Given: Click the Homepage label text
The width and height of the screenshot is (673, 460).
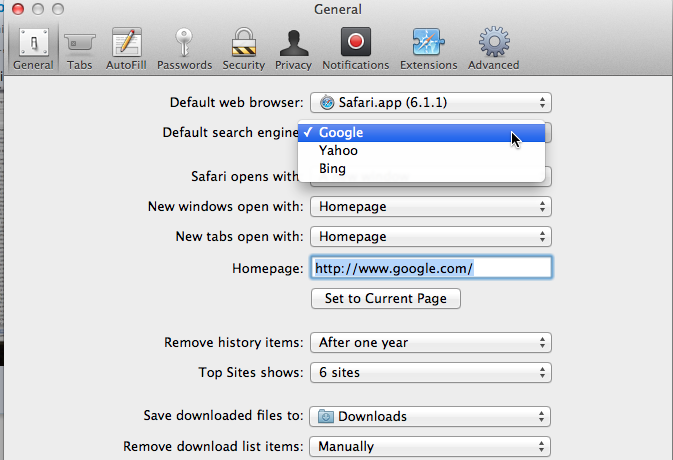Looking at the screenshot, I should point(268,269).
